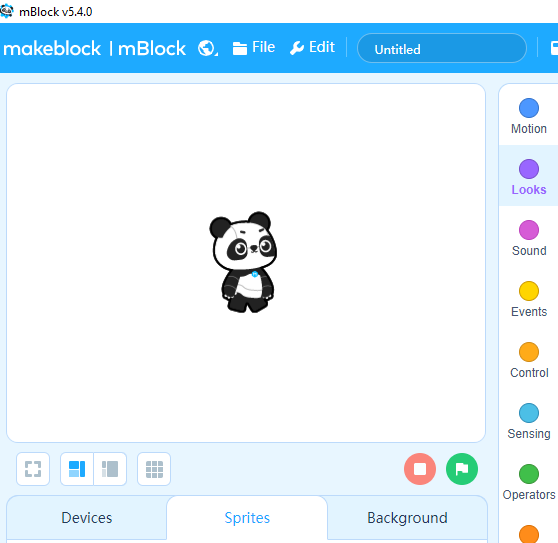This screenshot has width=558, height=543.
Task: Open the File menu
Action: 254,47
